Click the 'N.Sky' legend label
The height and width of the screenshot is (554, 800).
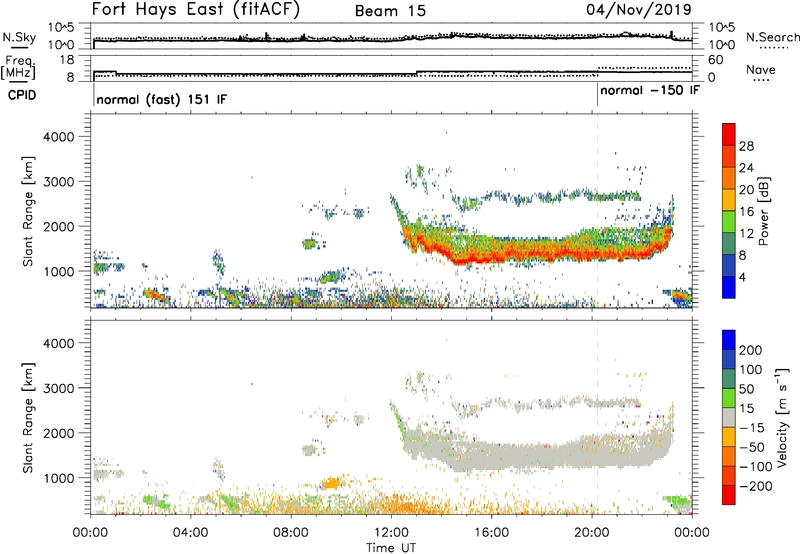coord(19,37)
